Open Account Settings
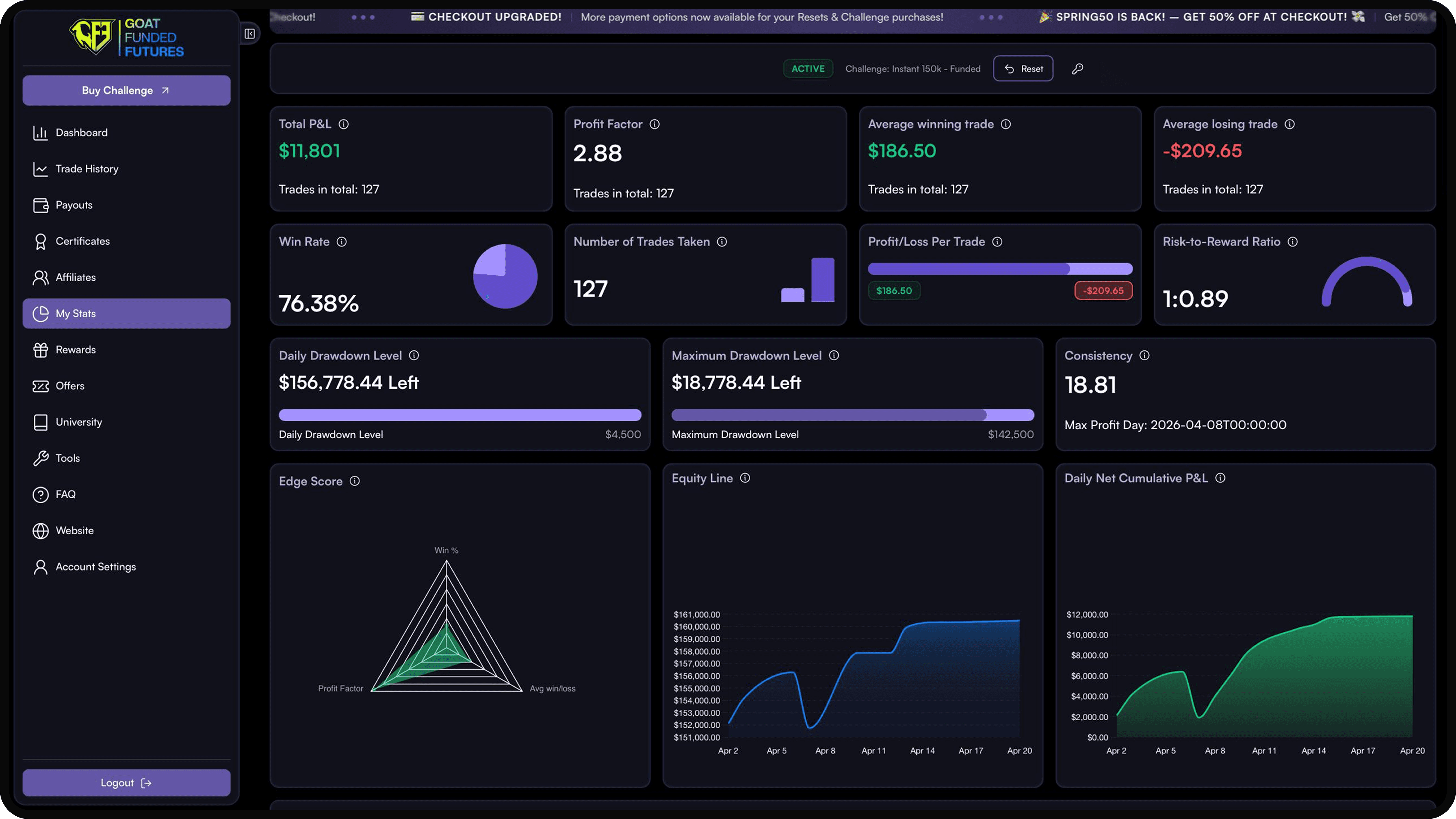 (96, 567)
